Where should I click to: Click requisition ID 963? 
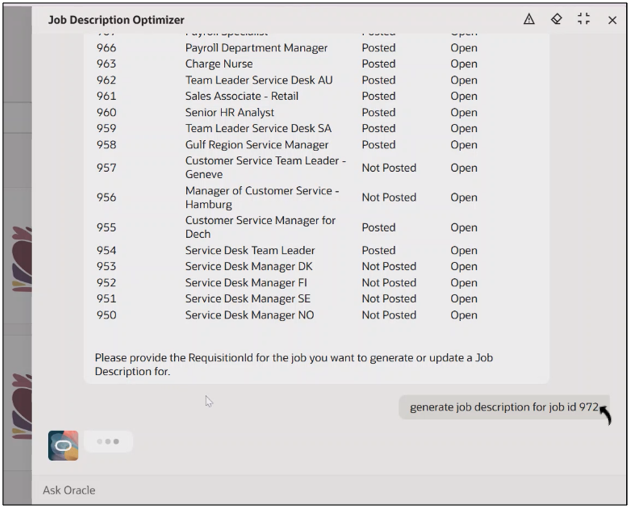pos(106,64)
